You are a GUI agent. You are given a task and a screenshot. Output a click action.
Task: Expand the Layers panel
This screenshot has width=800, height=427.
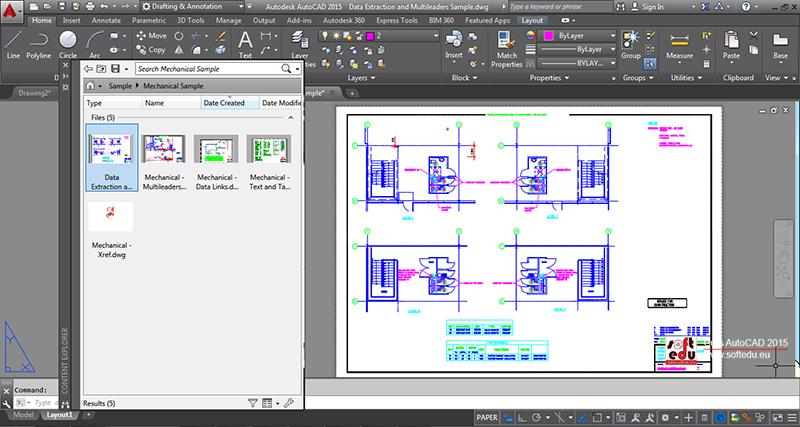click(x=361, y=78)
